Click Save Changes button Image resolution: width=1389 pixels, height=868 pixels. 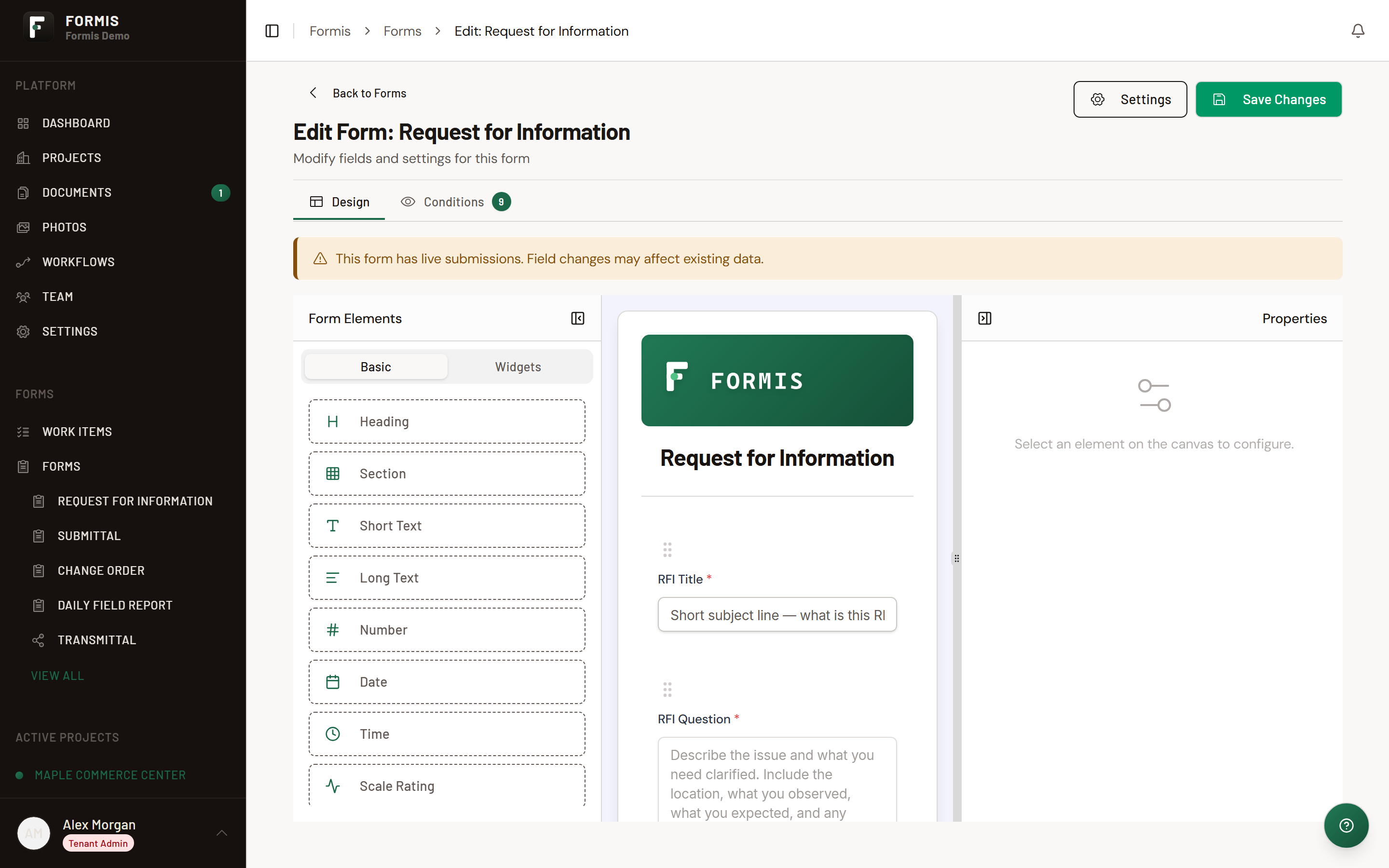coord(1268,99)
